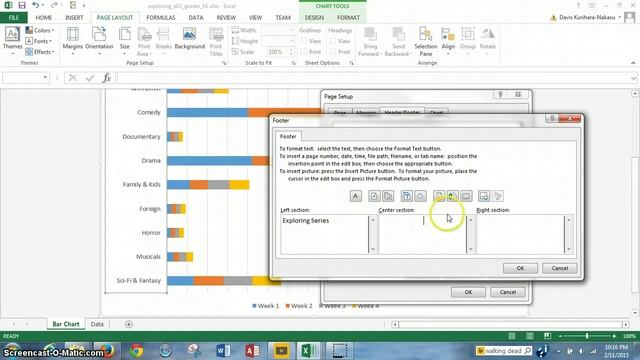Viewport: 640px width, 360px height.
Task: Insert Picture into the footer
Action: 484,196
